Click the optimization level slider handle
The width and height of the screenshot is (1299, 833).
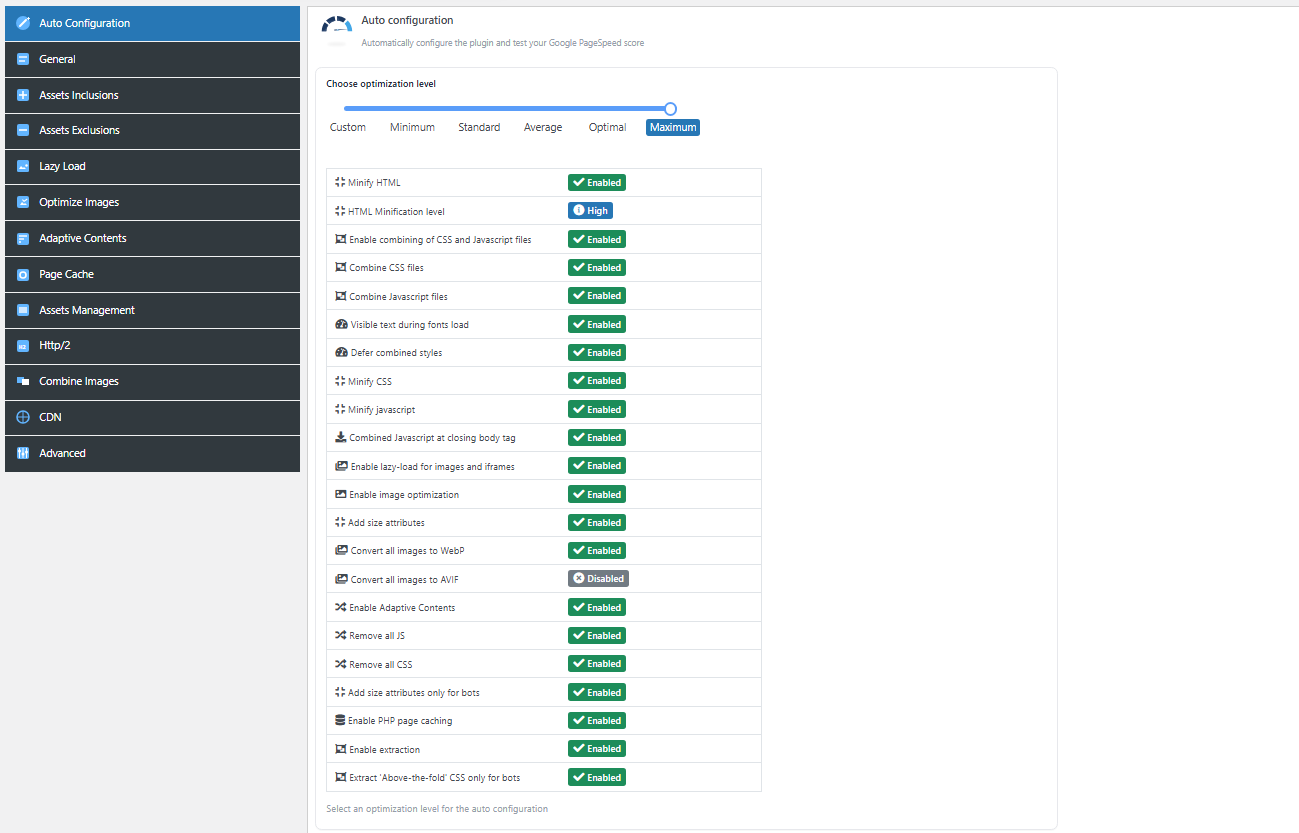pyautogui.click(x=669, y=108)
